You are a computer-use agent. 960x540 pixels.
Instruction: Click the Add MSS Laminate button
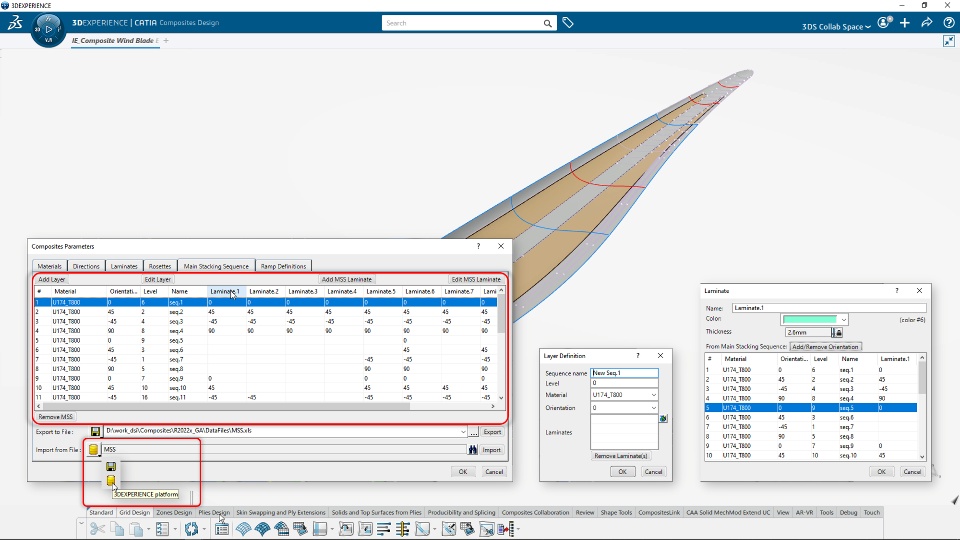(x=347, y=279)
